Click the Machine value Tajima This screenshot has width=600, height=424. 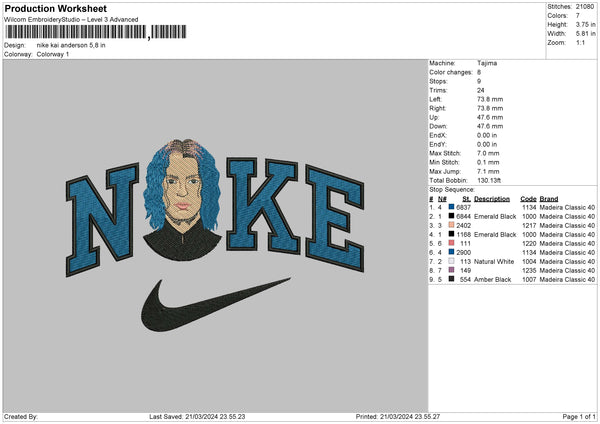pos(487,63)
